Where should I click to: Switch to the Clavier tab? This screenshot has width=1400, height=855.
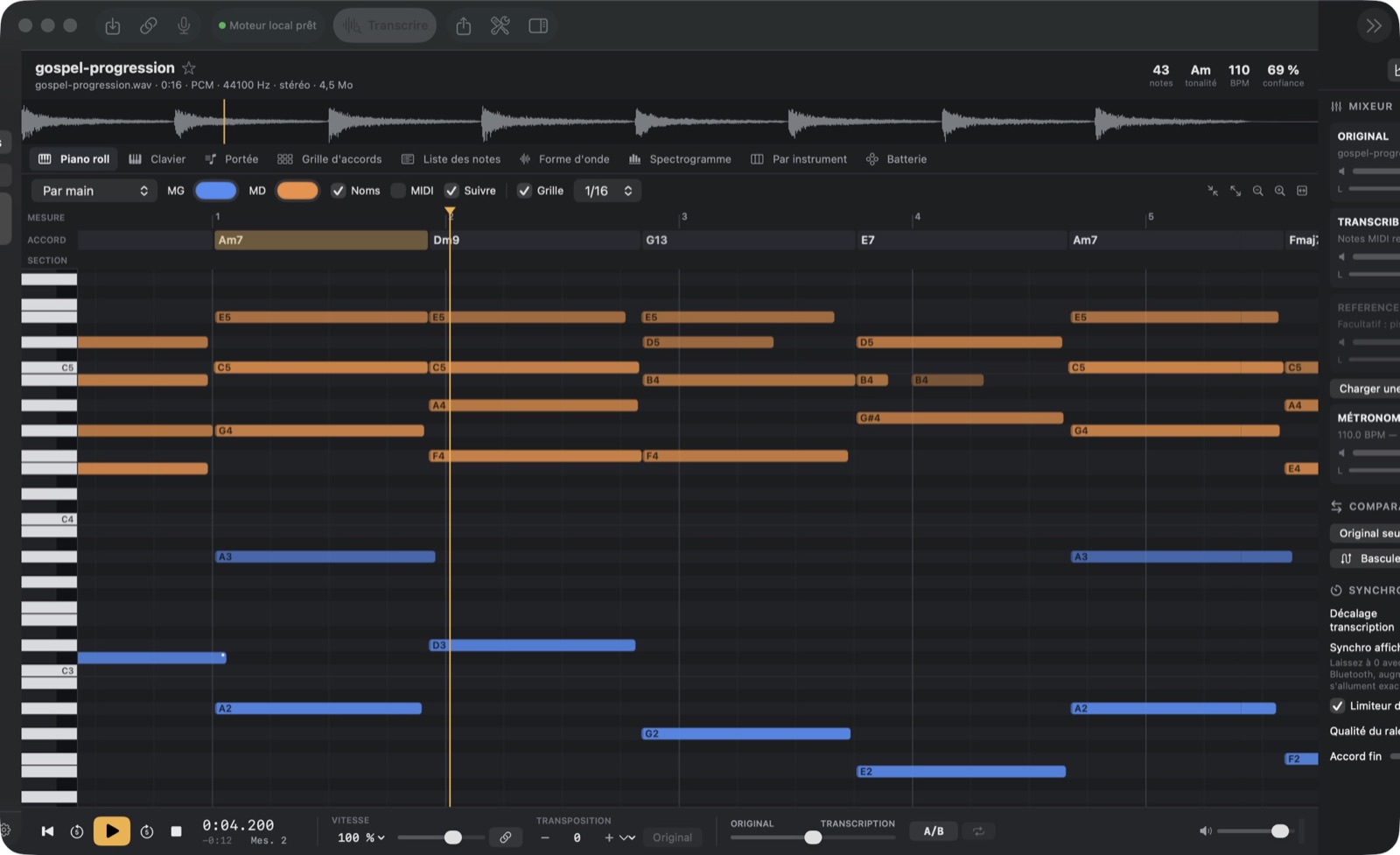[157, 159]
